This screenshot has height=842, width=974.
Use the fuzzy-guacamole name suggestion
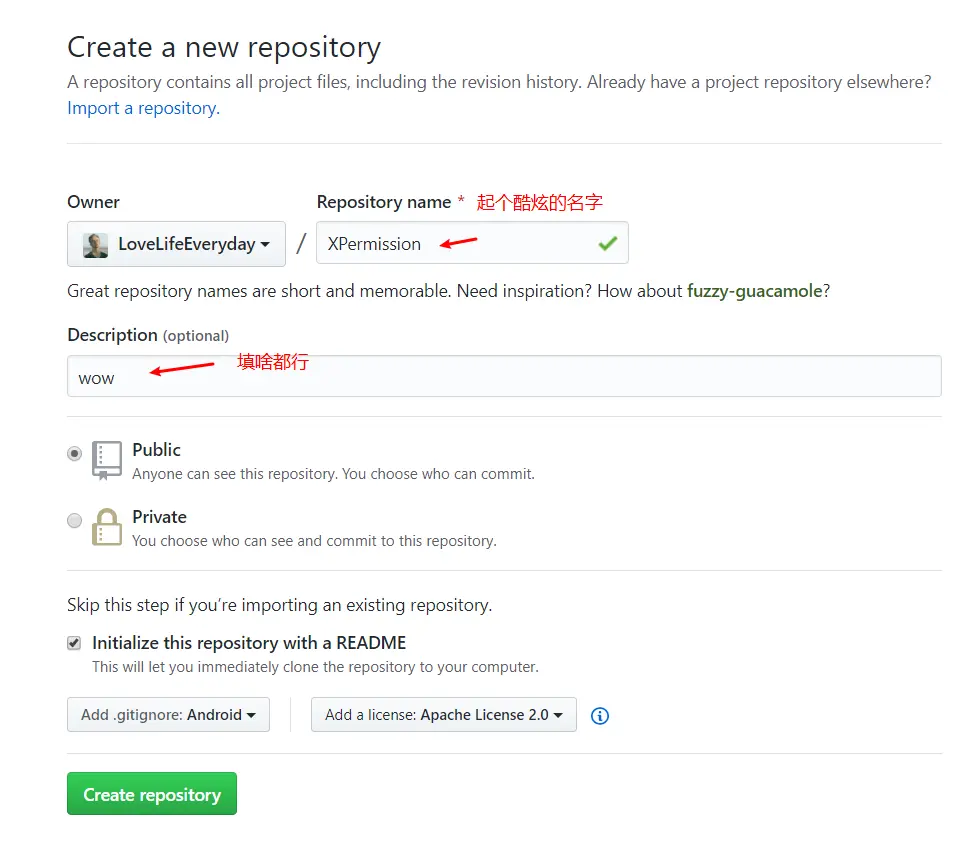point(755,291)
